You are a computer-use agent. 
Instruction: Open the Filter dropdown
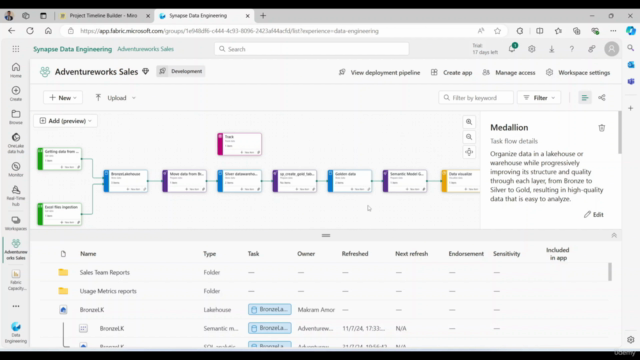point(539,98)
